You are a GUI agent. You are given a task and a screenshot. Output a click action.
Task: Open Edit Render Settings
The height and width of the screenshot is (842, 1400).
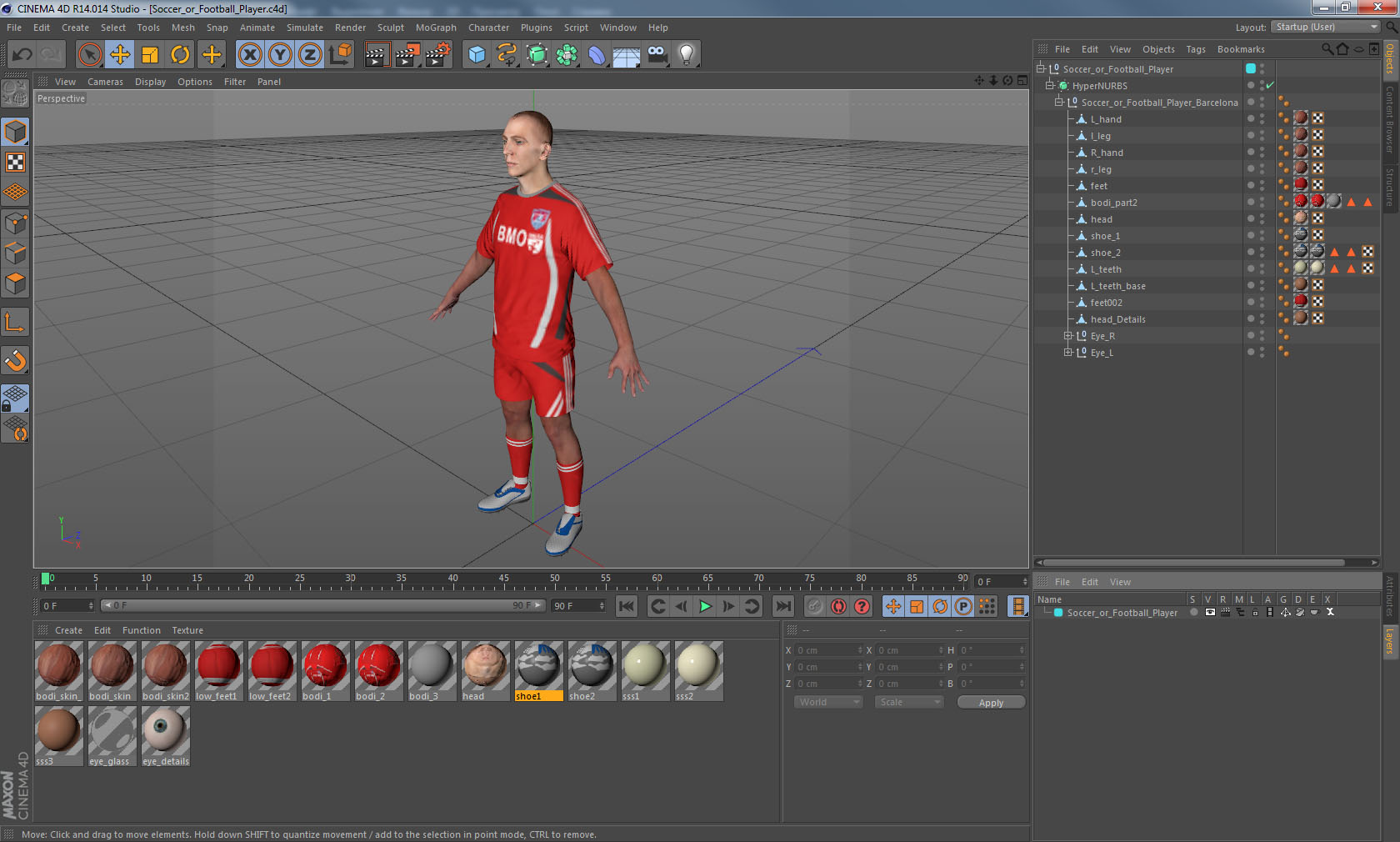(438, 55)
